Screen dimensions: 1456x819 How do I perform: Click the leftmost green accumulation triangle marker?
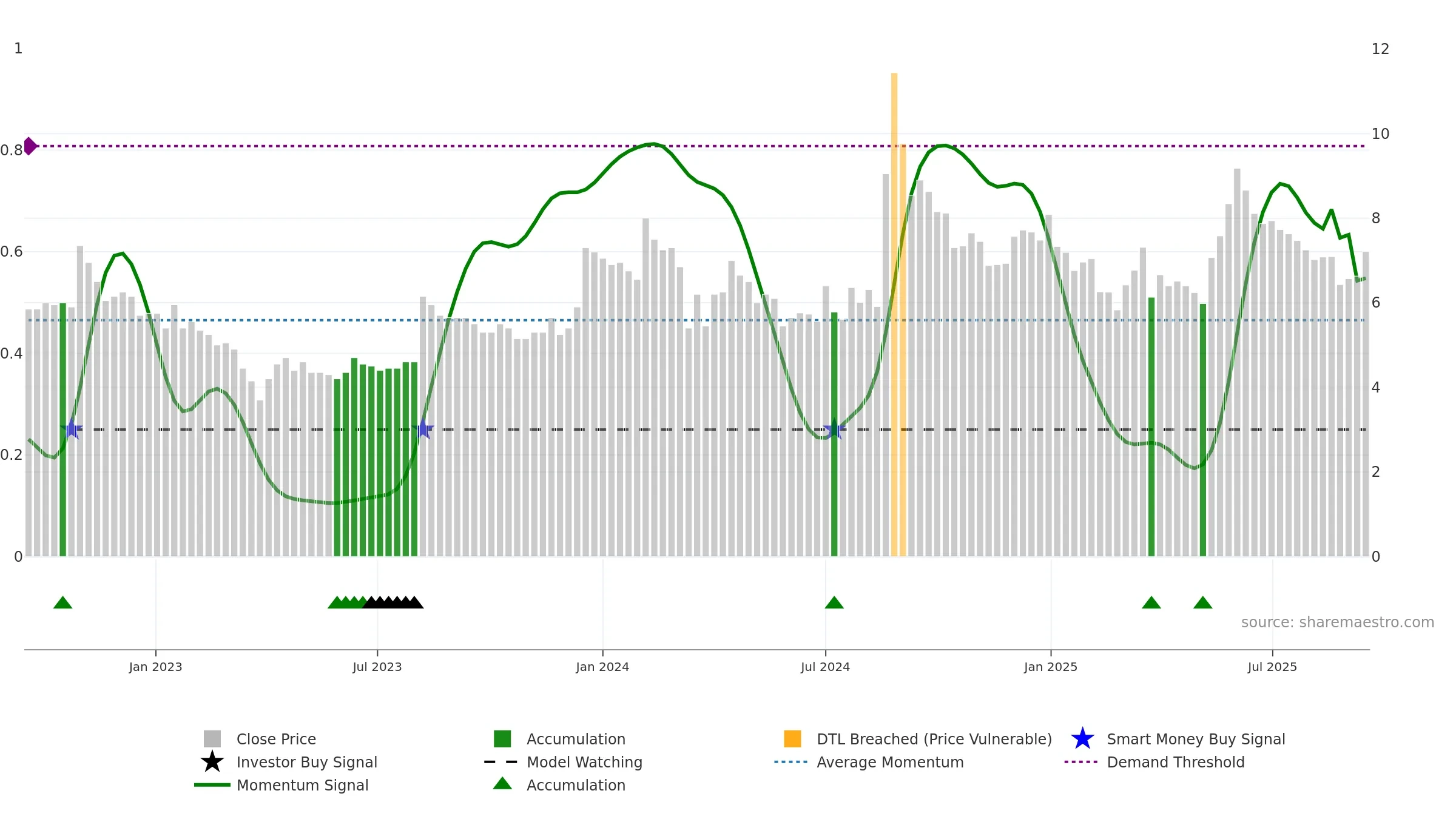tap(63, 602)
